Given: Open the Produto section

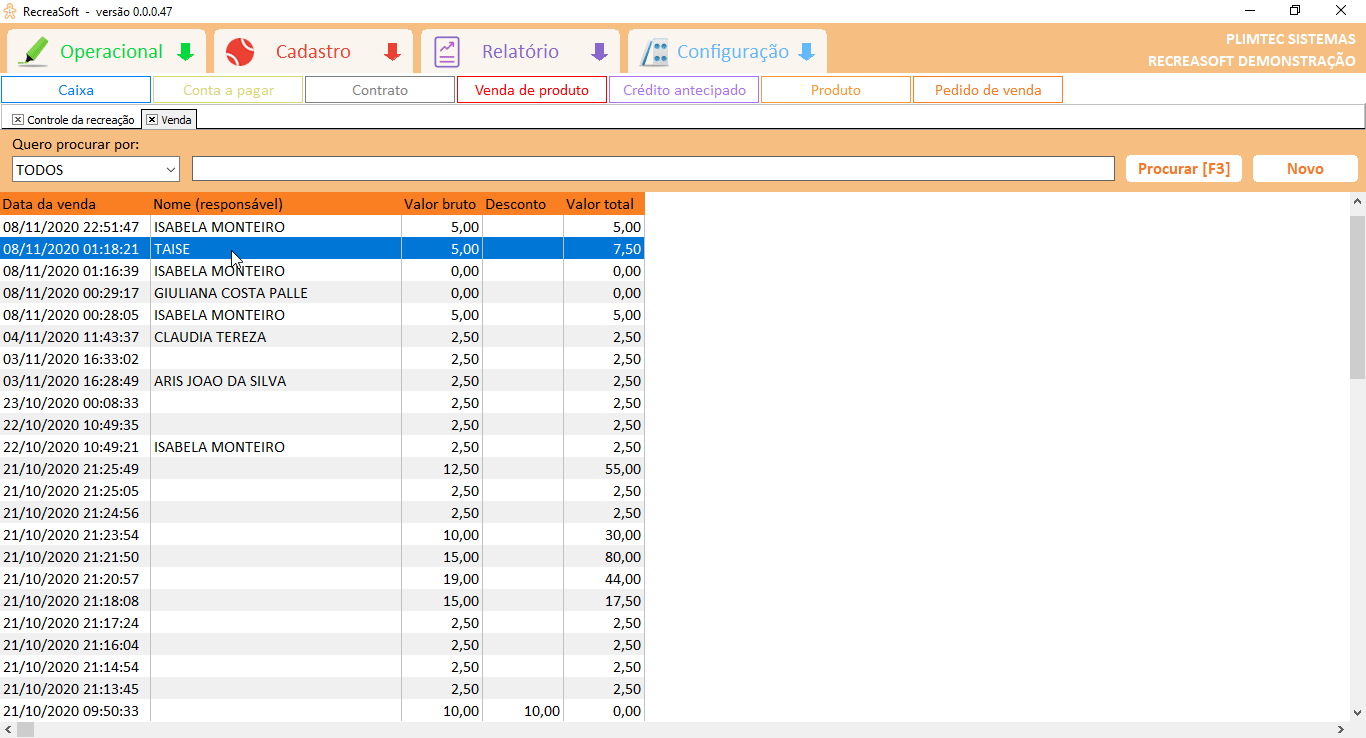Looking at the screenshot, I should (x=836, y=90).
